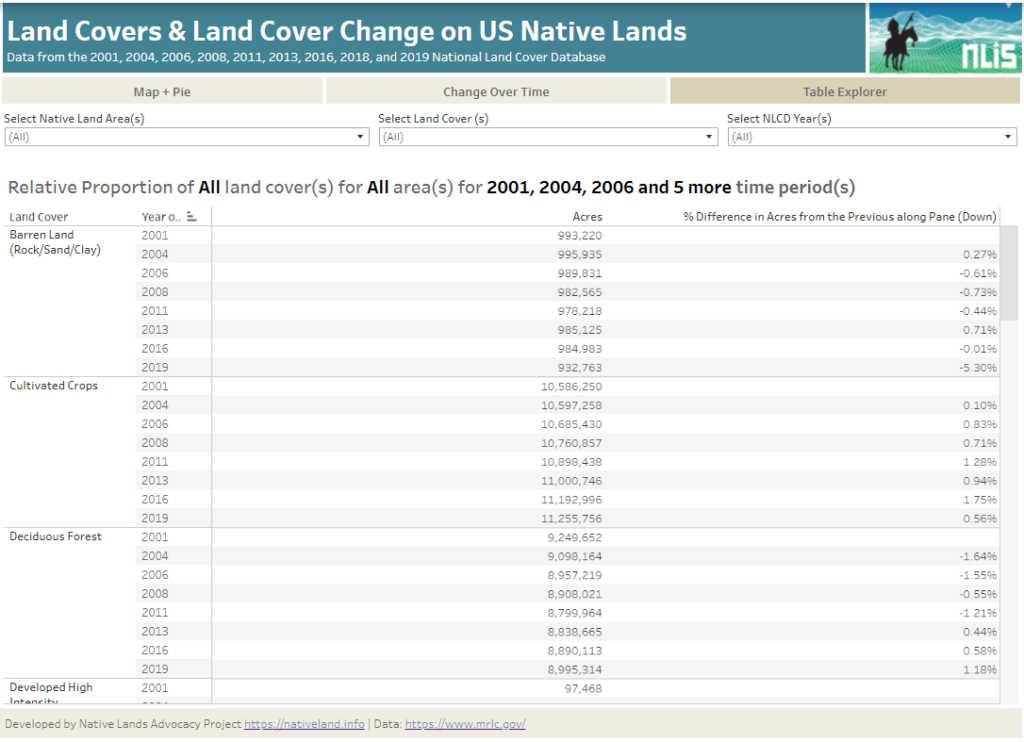Visit the nativeland.info link

pyautogui.click(x=304, y=724)
